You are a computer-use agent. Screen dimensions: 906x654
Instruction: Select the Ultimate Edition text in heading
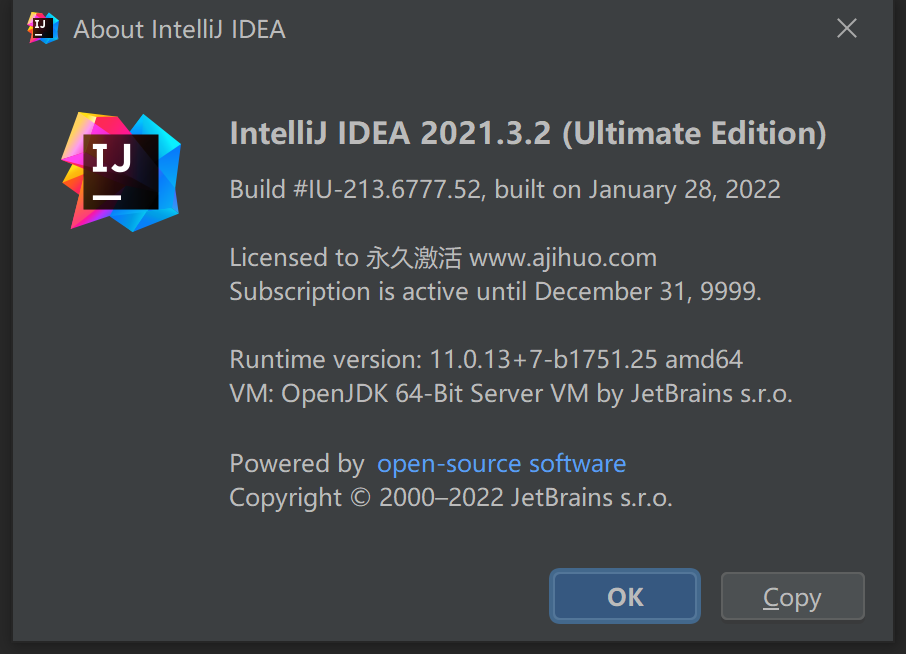tap(694, 134)
